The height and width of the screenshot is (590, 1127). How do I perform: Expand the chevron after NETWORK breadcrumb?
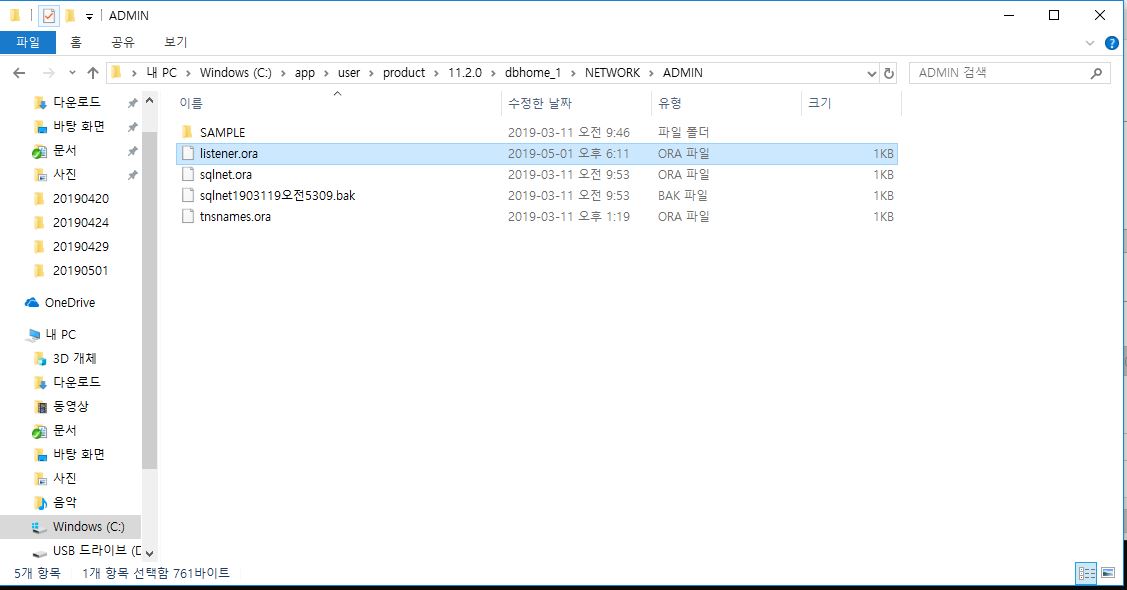651,73
